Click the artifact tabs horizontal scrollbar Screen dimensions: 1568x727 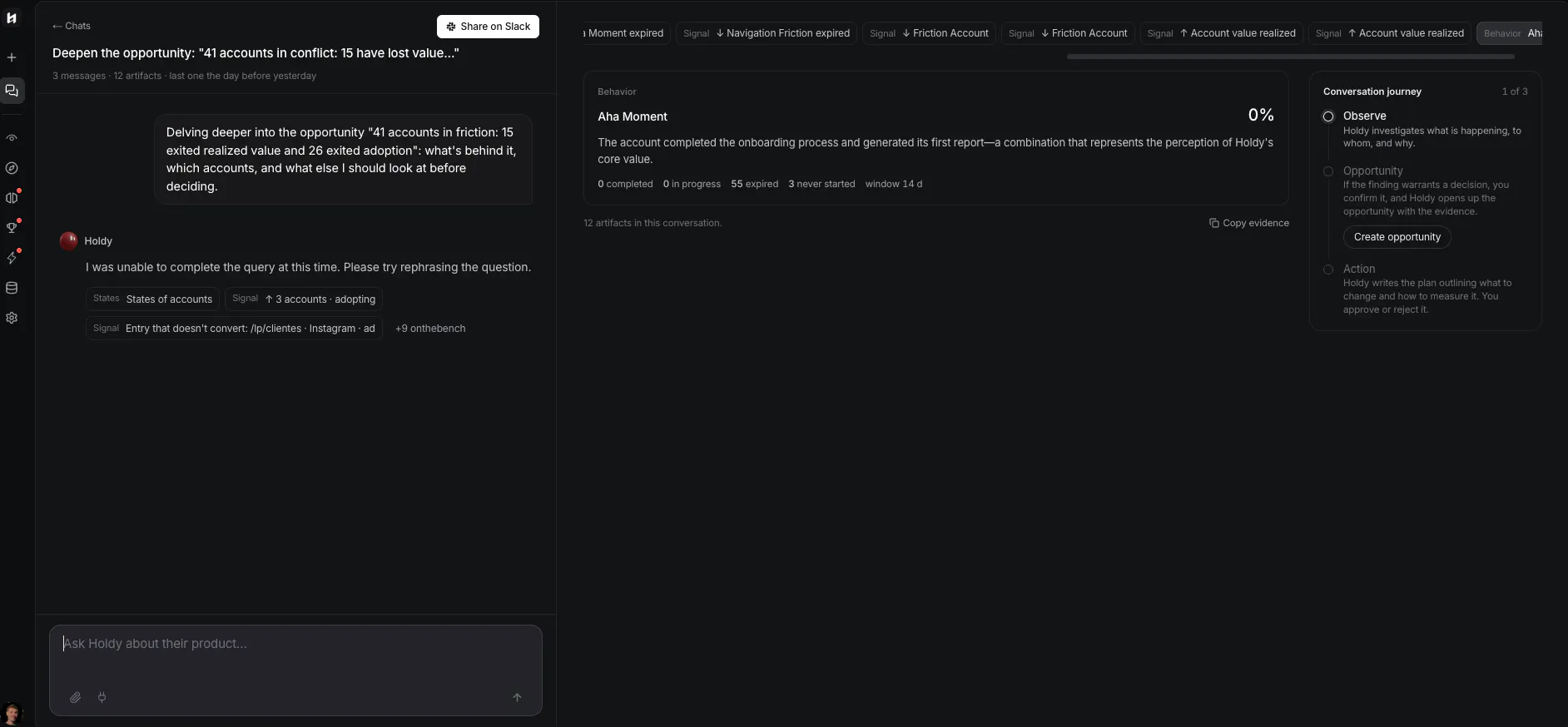pos(1290,57)
